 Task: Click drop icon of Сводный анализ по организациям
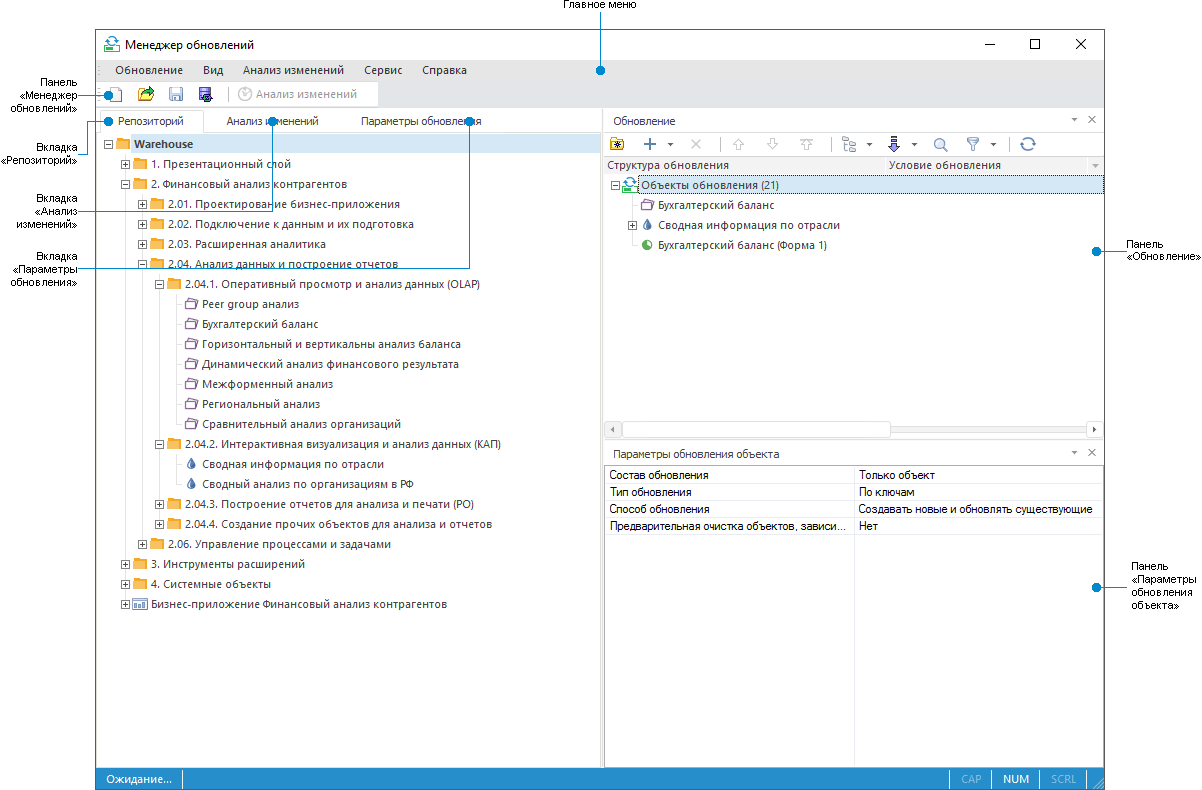coord(192,484)
